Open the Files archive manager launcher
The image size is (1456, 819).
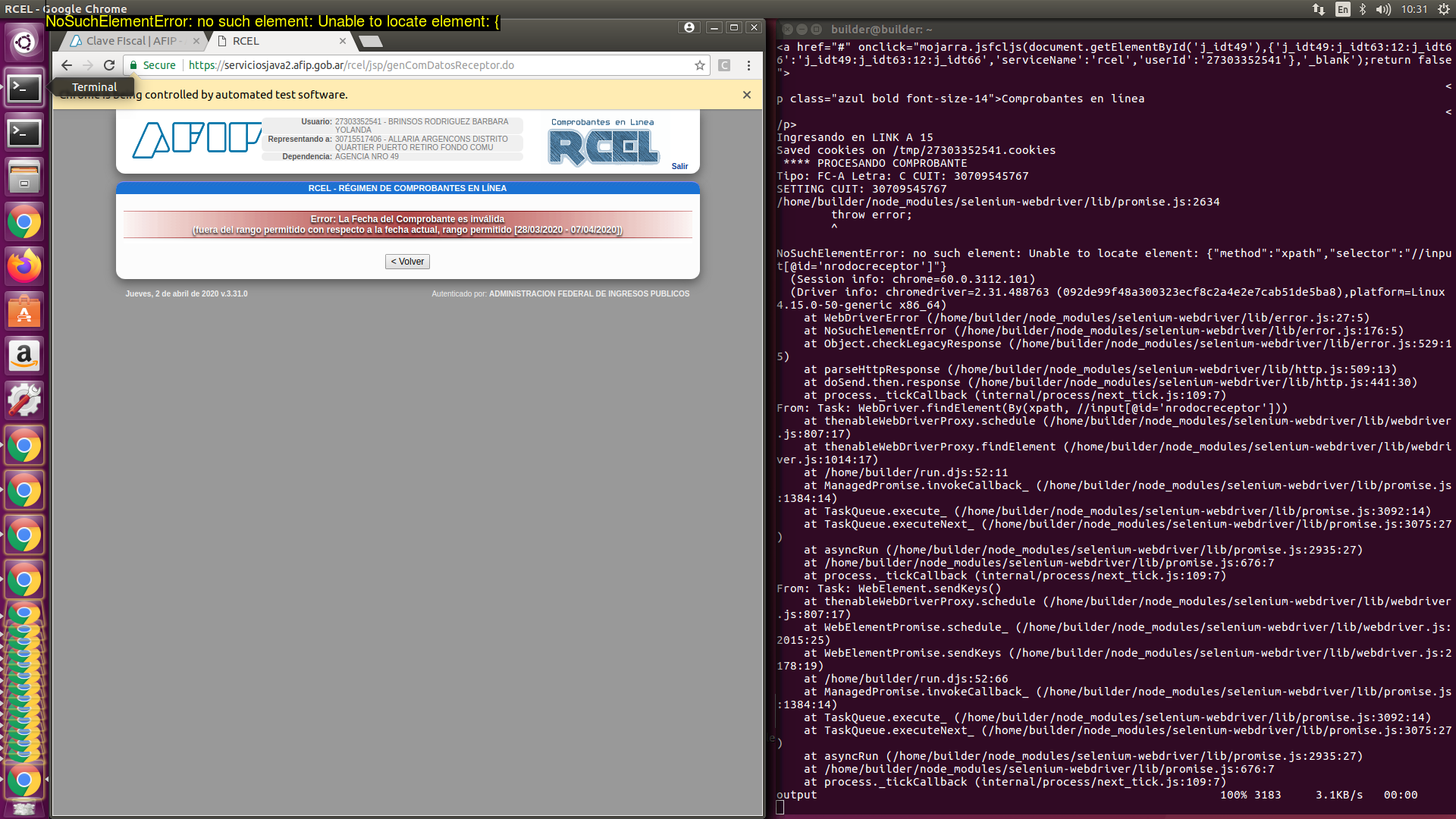point(24,177)
